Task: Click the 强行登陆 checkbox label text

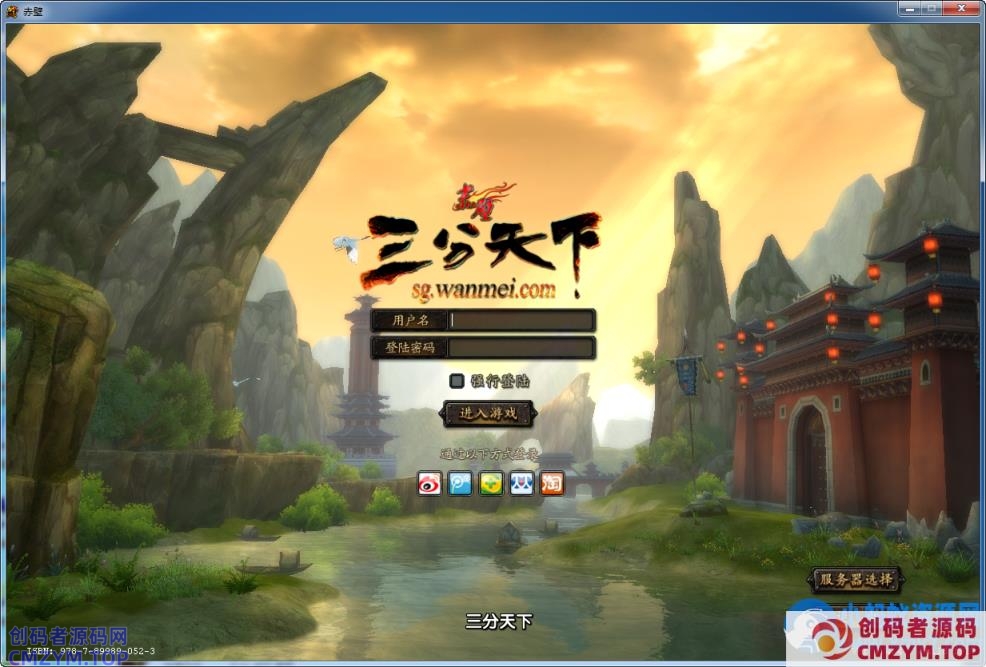Action: (500, 381)
